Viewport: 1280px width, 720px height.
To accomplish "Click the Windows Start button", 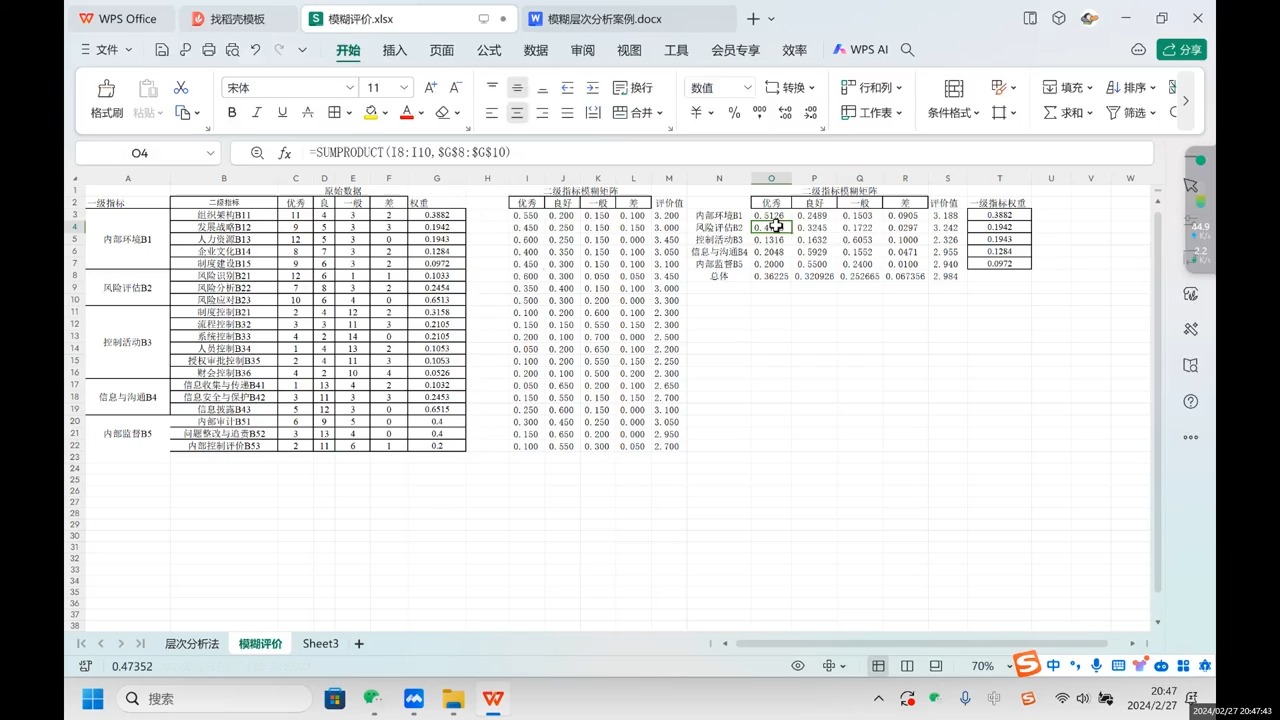I will point(93,698).
